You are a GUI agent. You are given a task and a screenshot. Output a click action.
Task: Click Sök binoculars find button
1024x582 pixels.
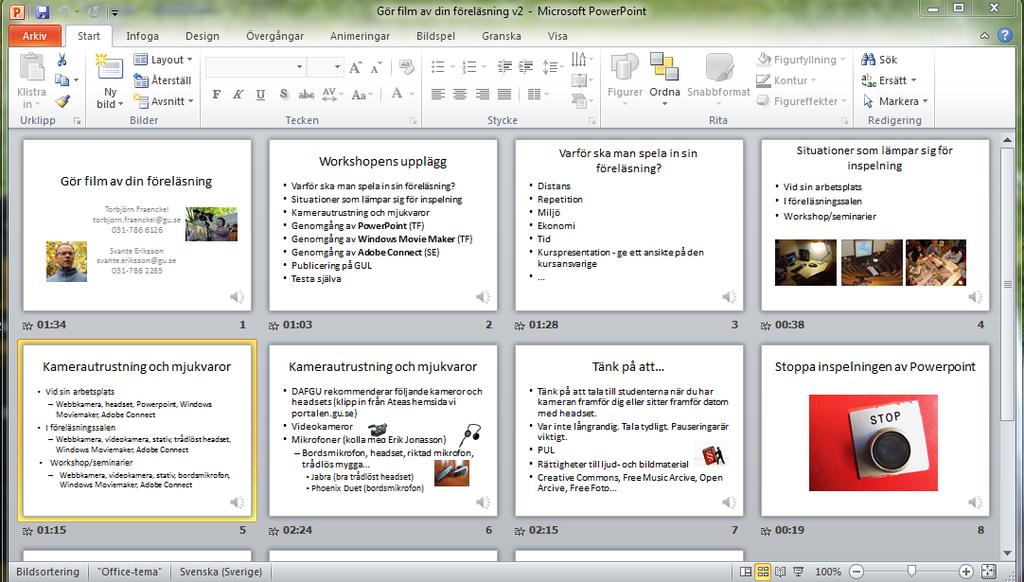(879, 59)
